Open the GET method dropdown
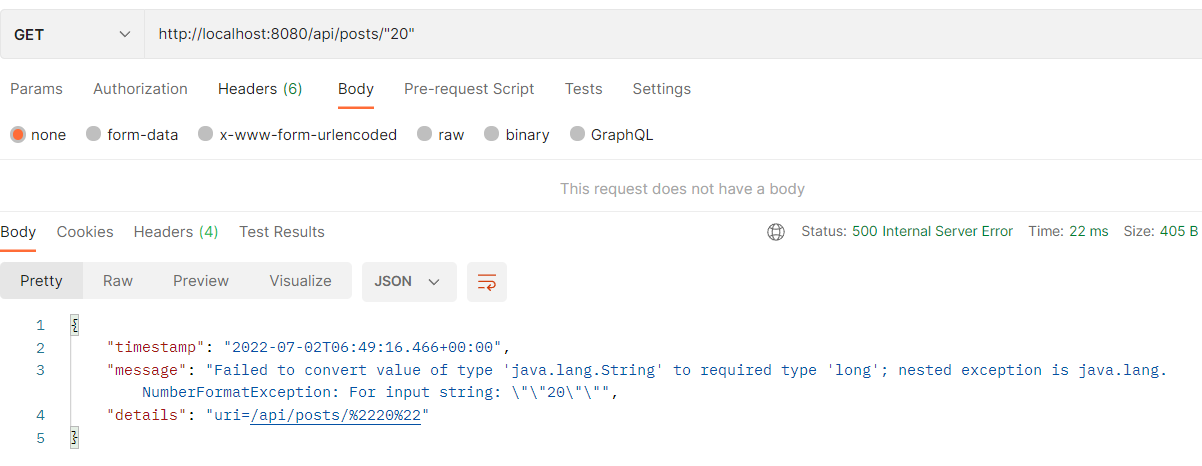The height and width of the screenshot is (466, 1202). pos(72,34)
